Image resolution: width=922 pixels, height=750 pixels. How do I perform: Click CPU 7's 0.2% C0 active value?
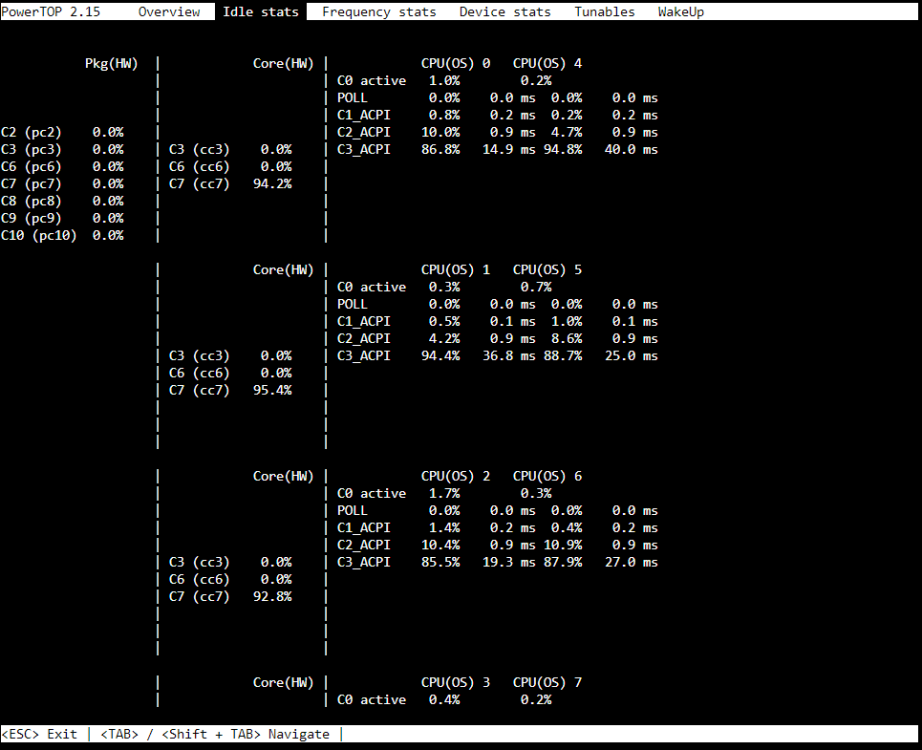coord(536,700)
